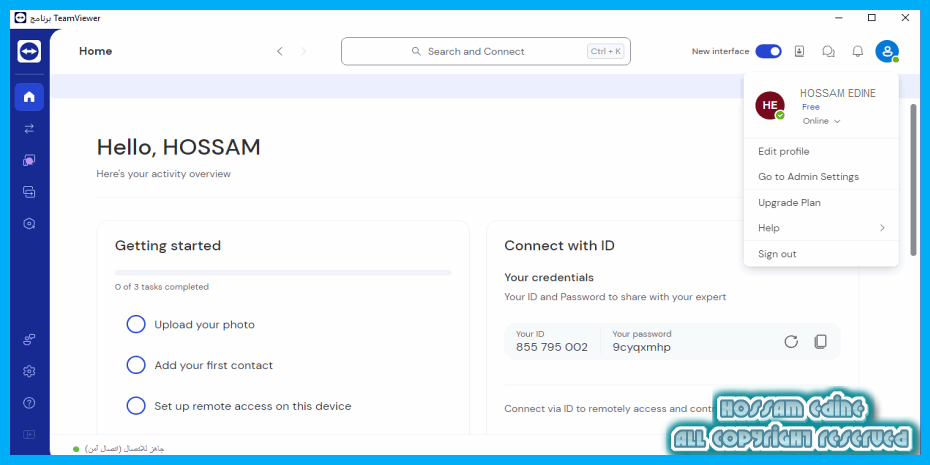Open the chat bubbles icon in the header

(829, 52)
